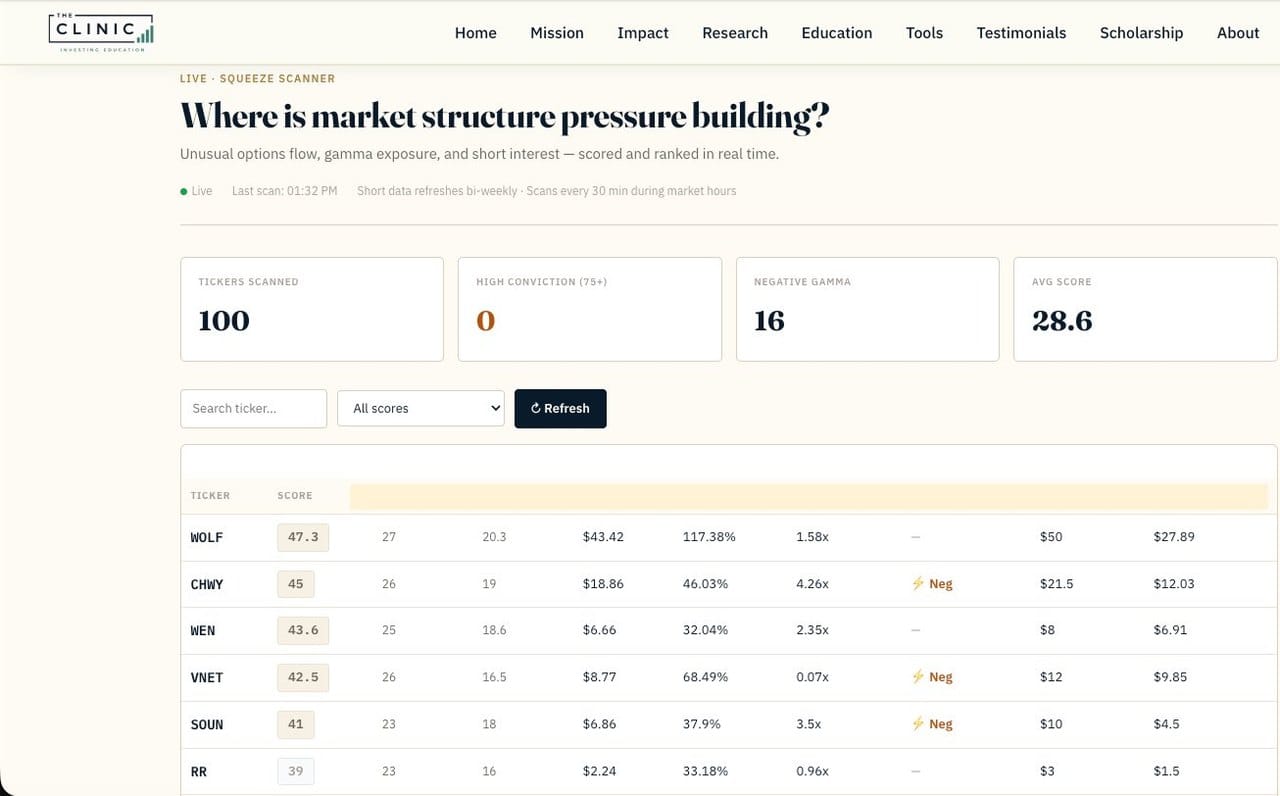Screen dimensions: 1280x796
Task: Open the Home menu item
Action: click(476, 33)
